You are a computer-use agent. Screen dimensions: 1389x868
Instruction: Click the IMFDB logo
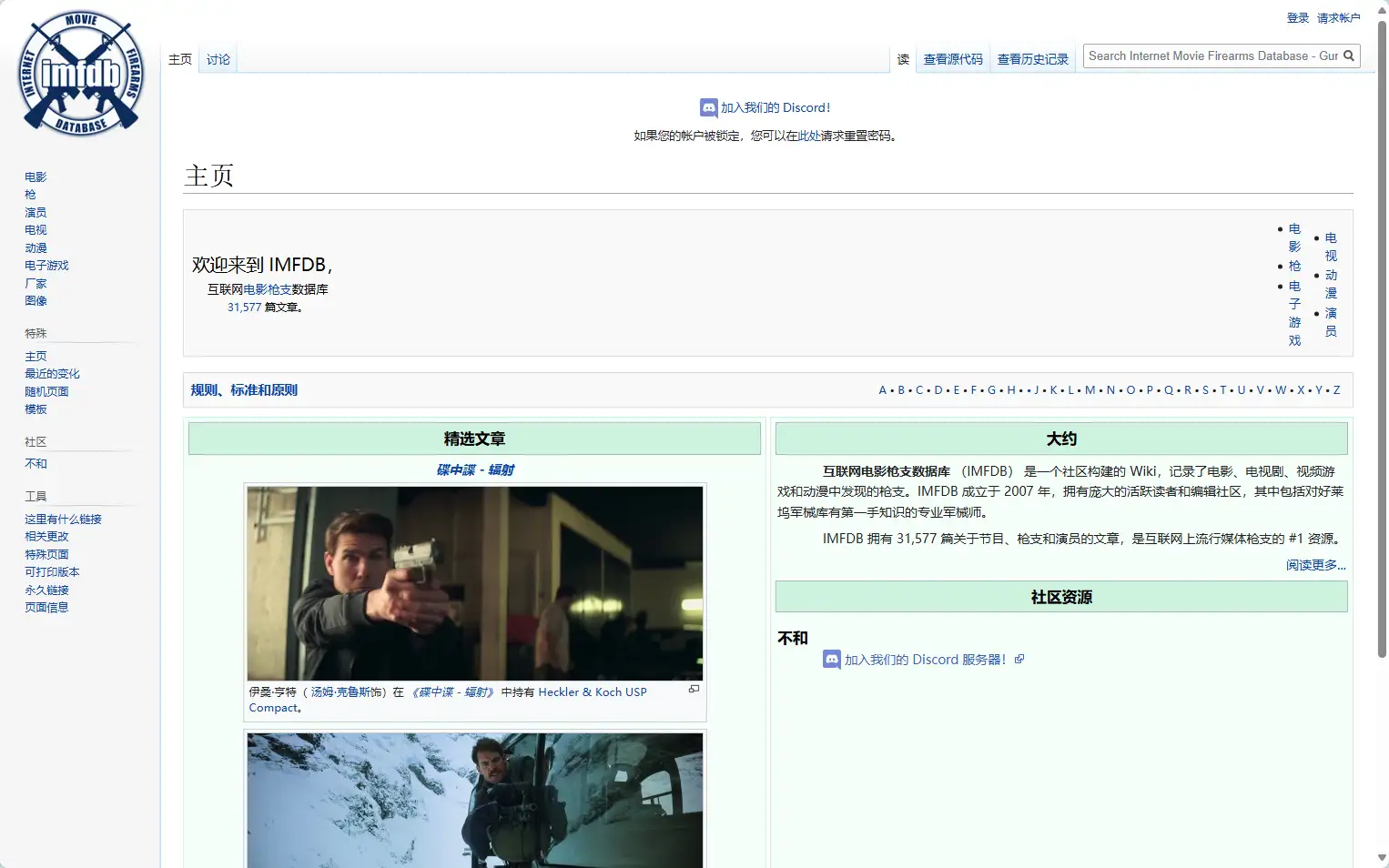pos(81,74)
